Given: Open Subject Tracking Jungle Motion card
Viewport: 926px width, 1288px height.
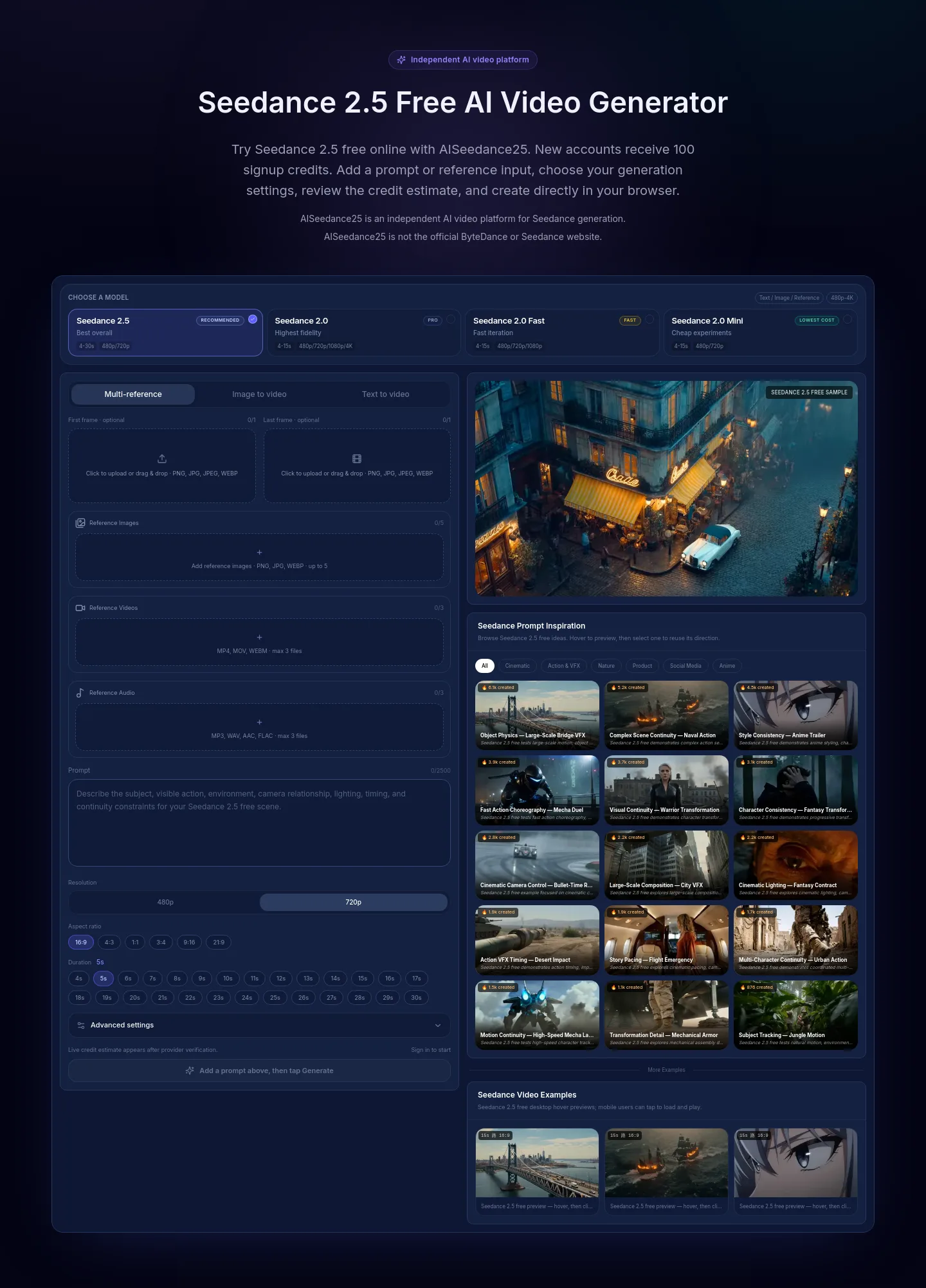Looking at the screenshot, I should click(x=795, y=1015).
